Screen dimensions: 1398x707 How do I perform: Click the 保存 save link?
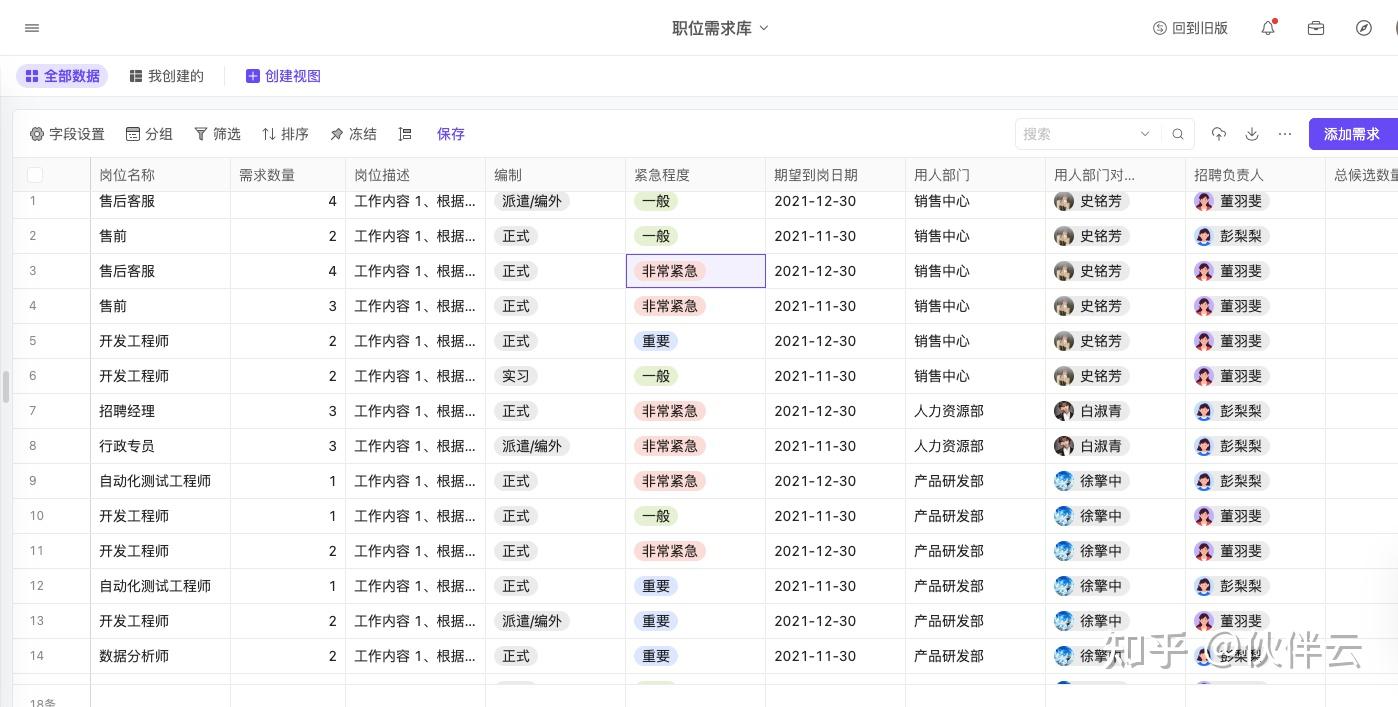tap(451, 134)
